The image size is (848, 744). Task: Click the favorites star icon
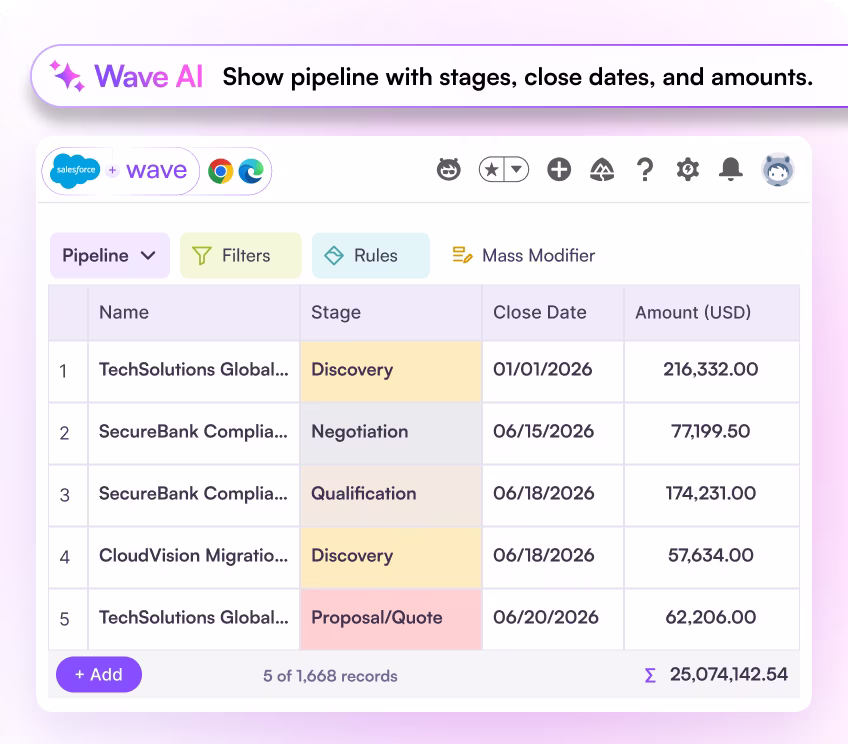point(492,170)
